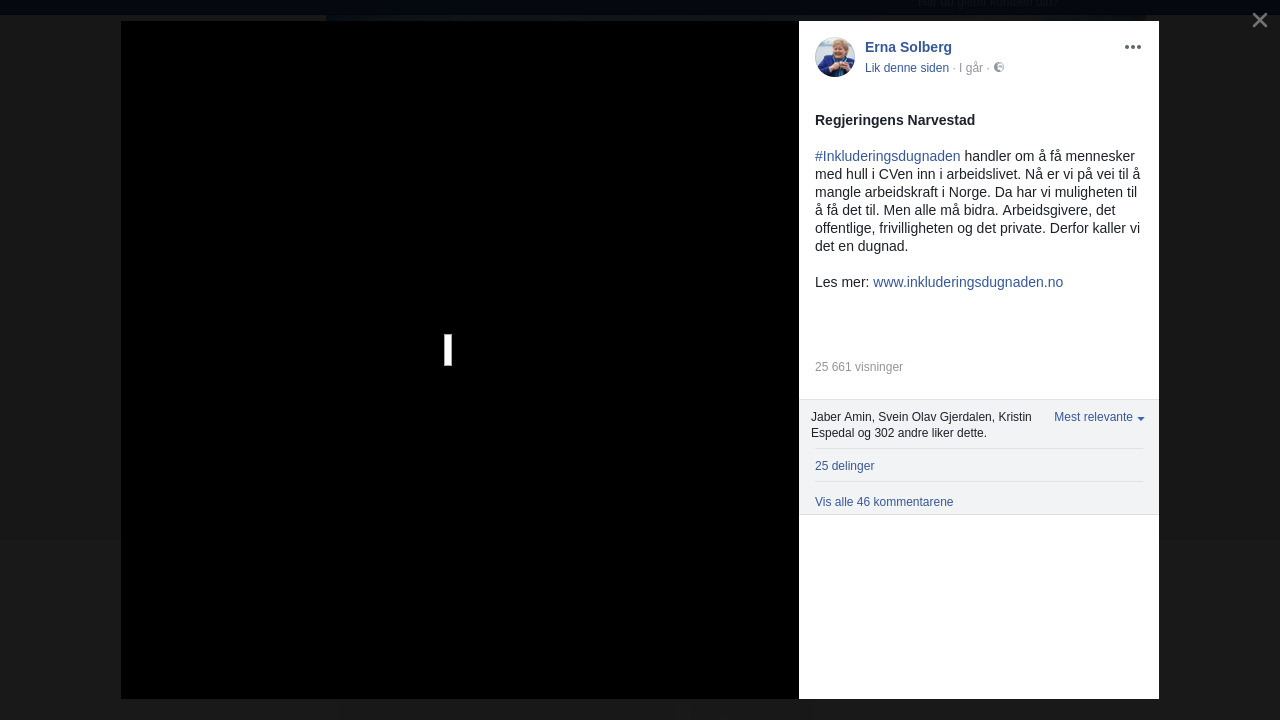1280x720 pixels.
Task: Click the globe public audience icon
Action: [x=998, y=67]
